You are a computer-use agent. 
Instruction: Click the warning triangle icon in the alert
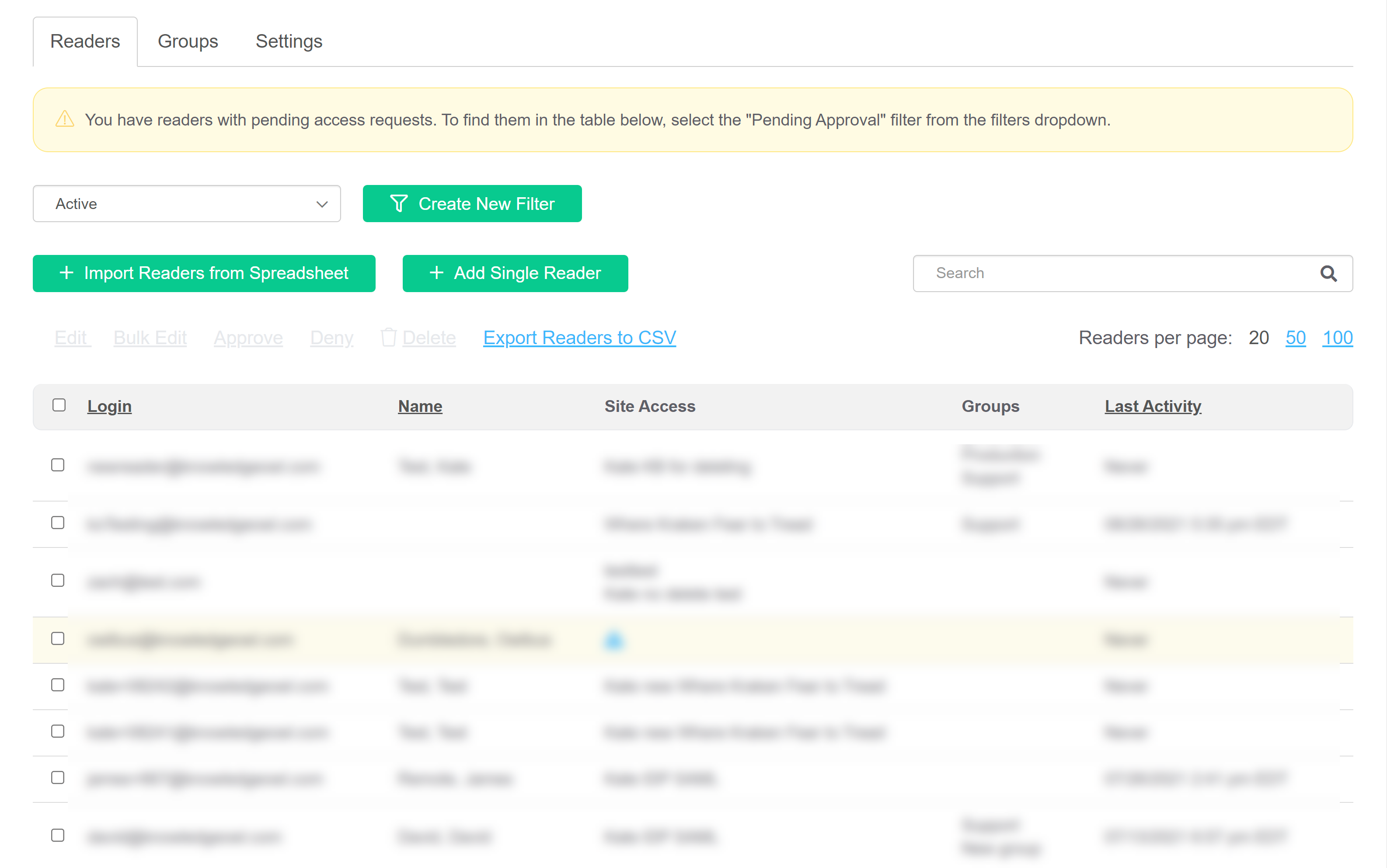(x=65, y=119)
